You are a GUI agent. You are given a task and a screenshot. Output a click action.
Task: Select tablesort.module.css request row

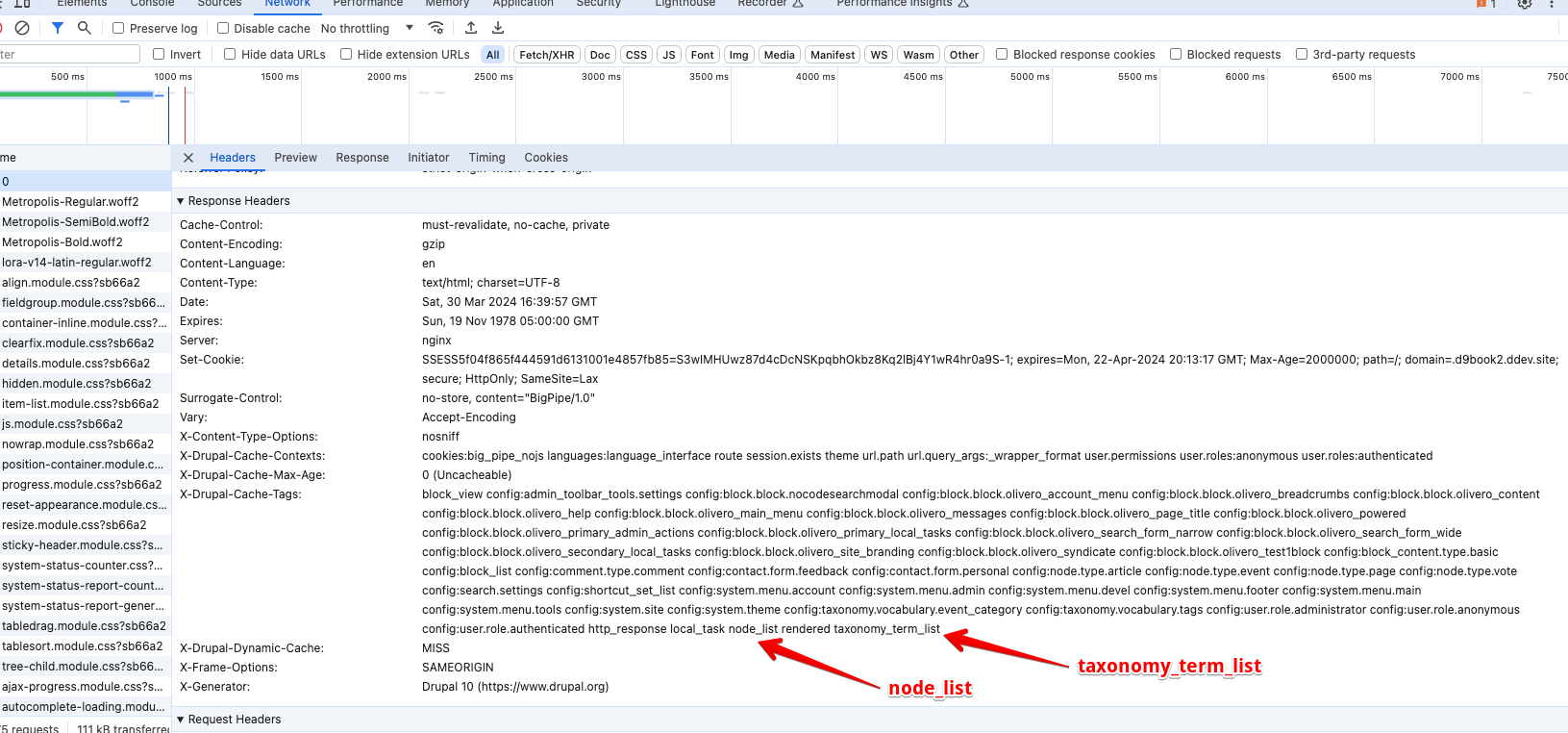point(86,646)
